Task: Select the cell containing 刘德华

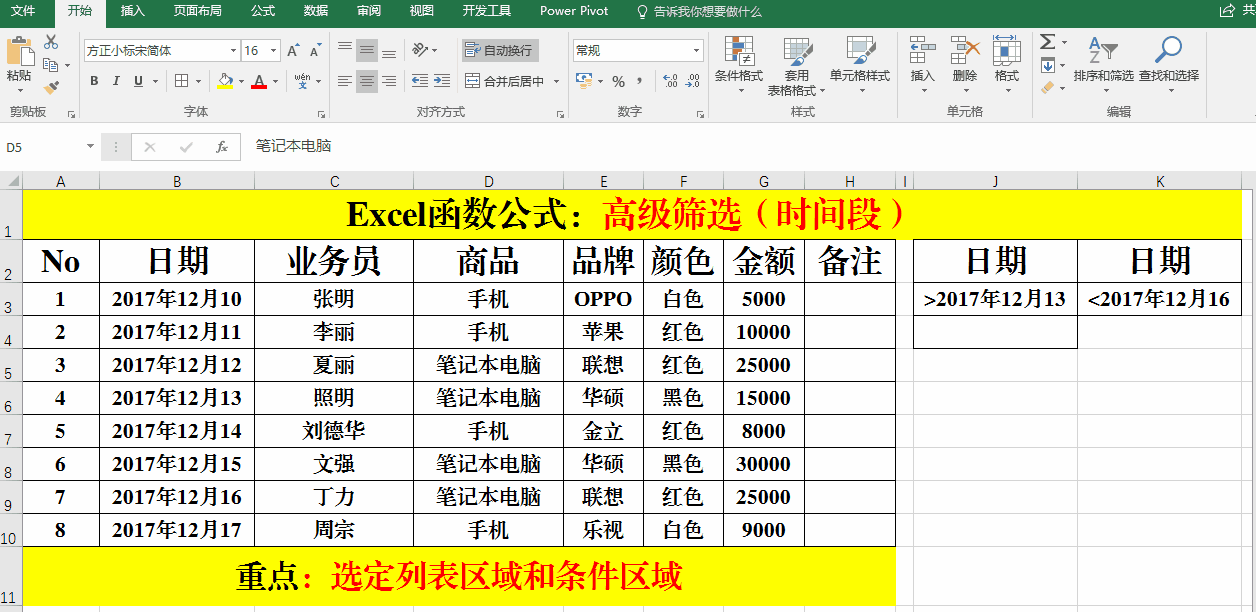Action: coord(334,431)
